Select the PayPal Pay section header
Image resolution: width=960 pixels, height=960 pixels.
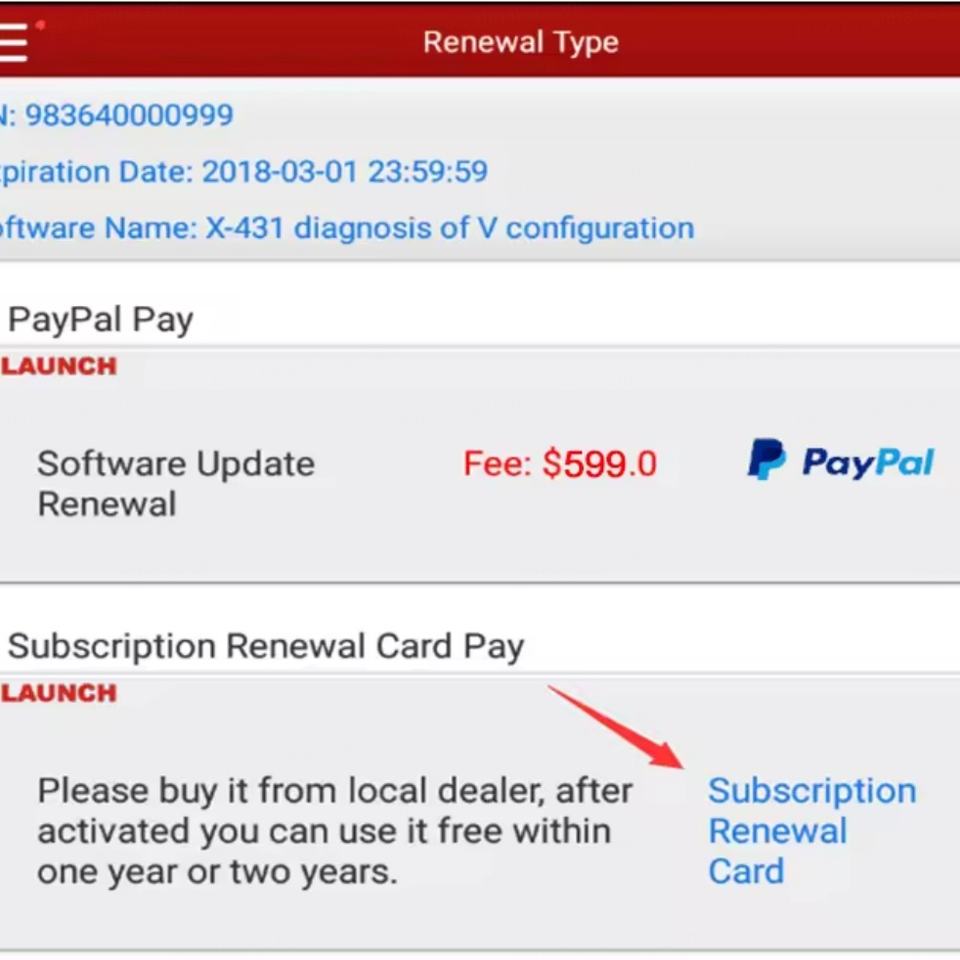click(101, 320)
